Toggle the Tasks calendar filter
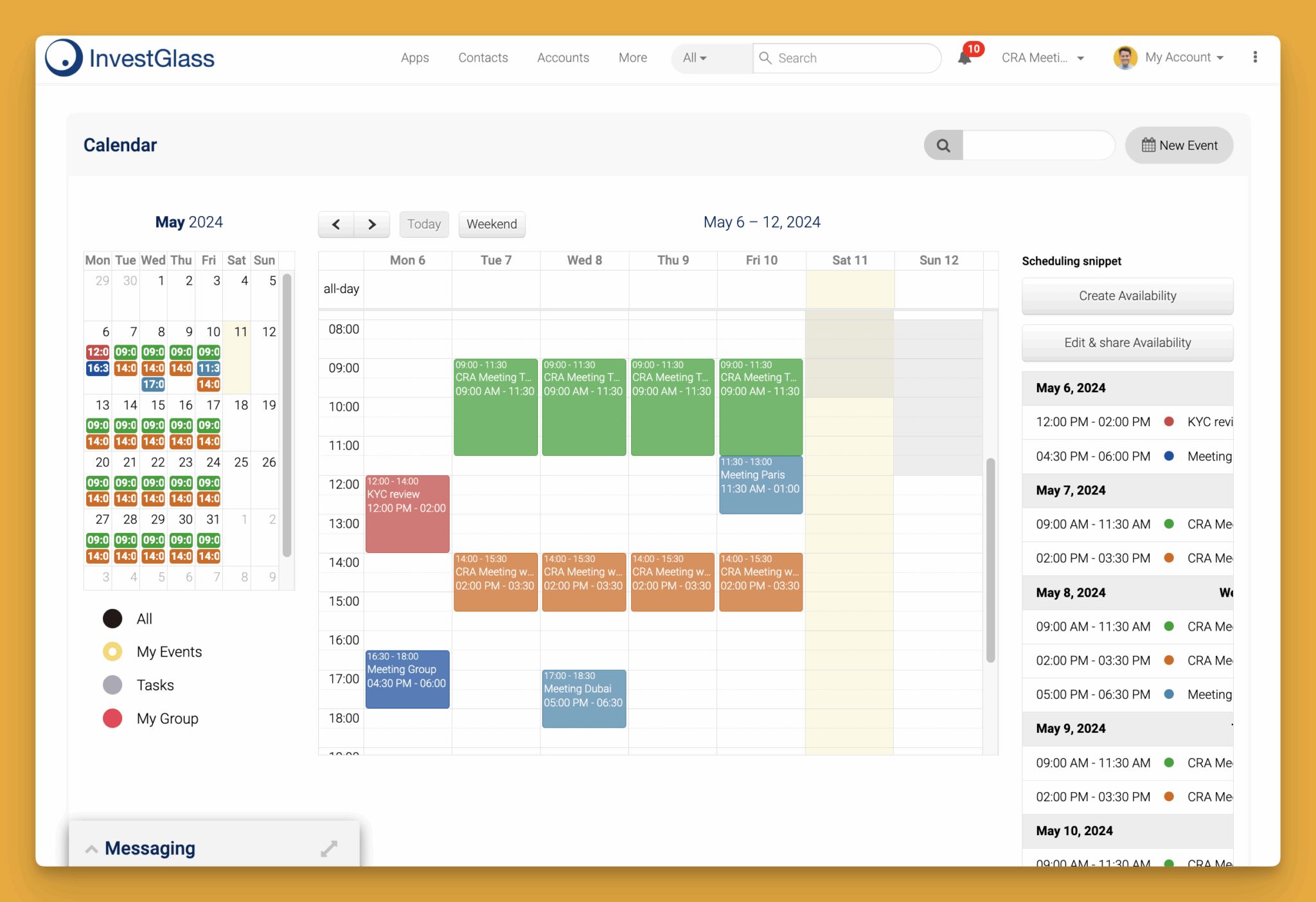The width and height of the screenshot is (1316, 902). coord(112,685)
